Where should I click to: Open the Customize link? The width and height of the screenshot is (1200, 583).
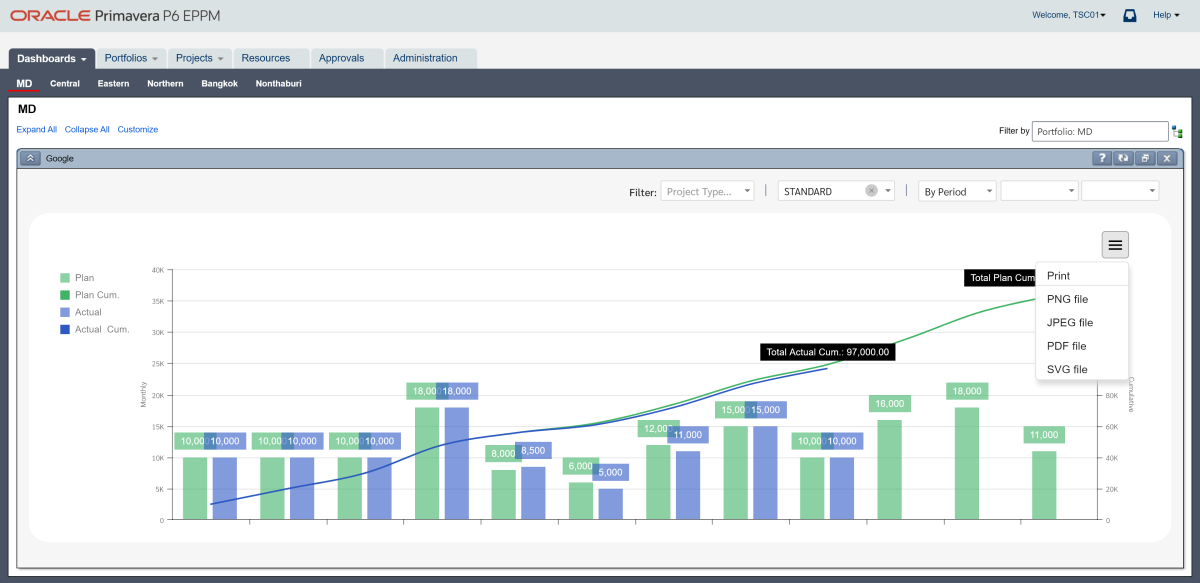pos(136,129)
